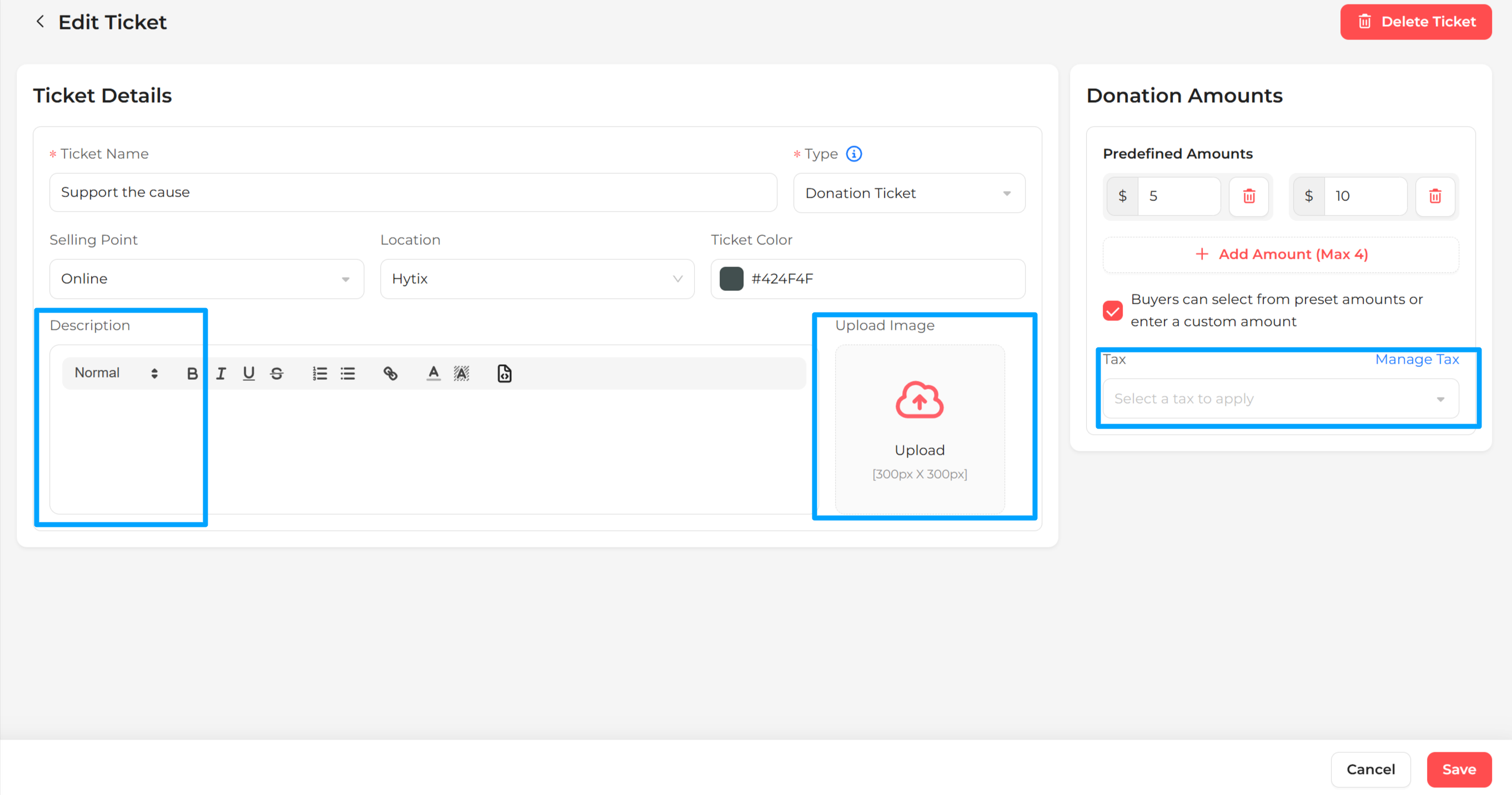Click the code view file icon
The image size is (1512, 795).
(x=504, y=374)
